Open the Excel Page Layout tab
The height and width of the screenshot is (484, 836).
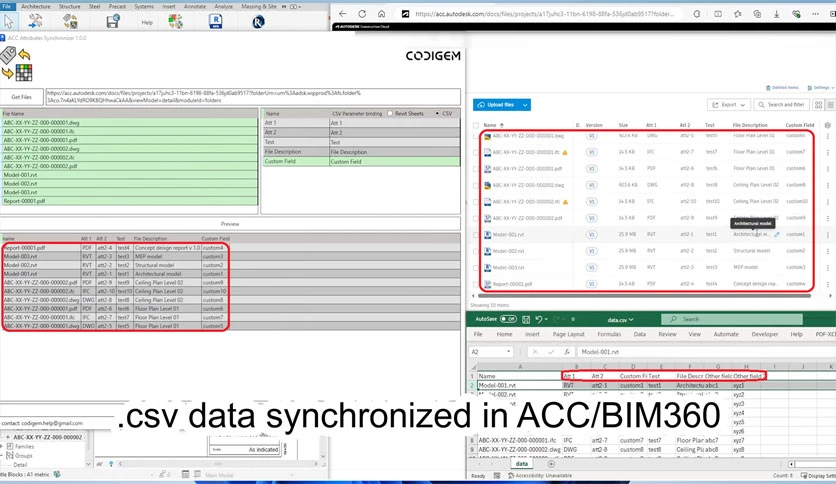coord(568,334)
